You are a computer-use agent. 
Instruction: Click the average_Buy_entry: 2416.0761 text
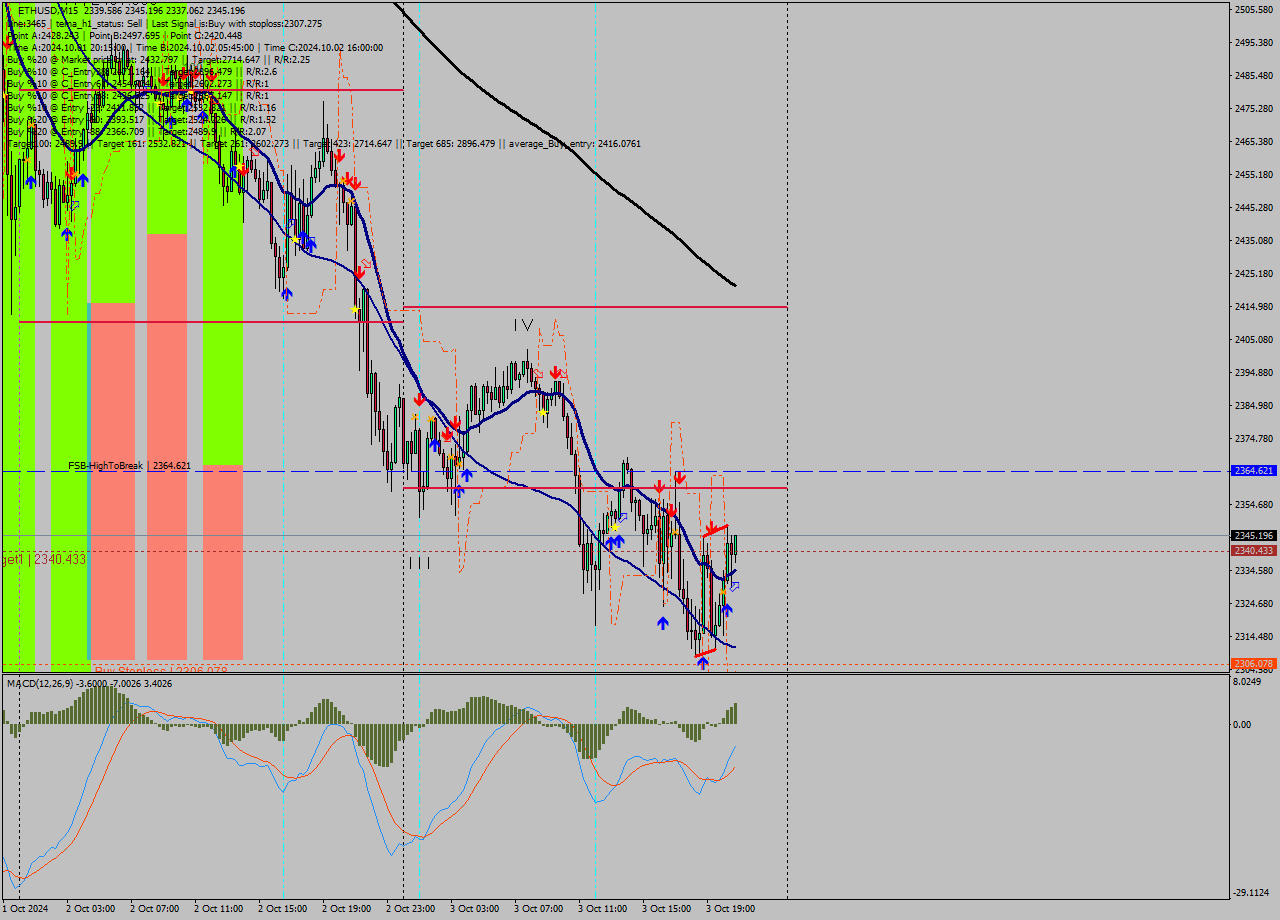(x=574, y=144)
